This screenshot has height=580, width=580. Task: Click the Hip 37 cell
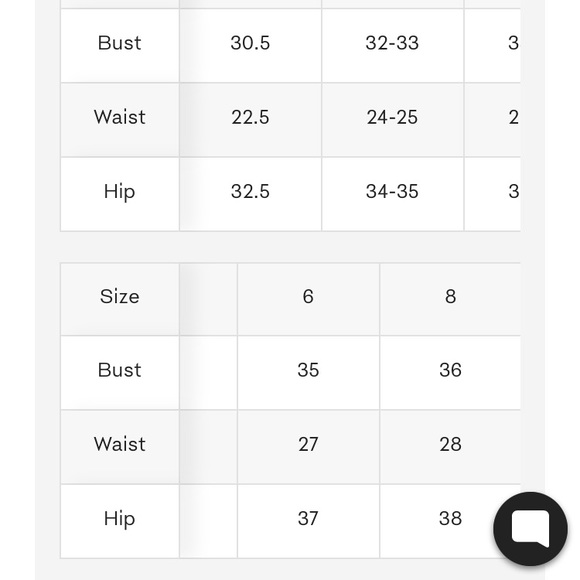[308, 521]
